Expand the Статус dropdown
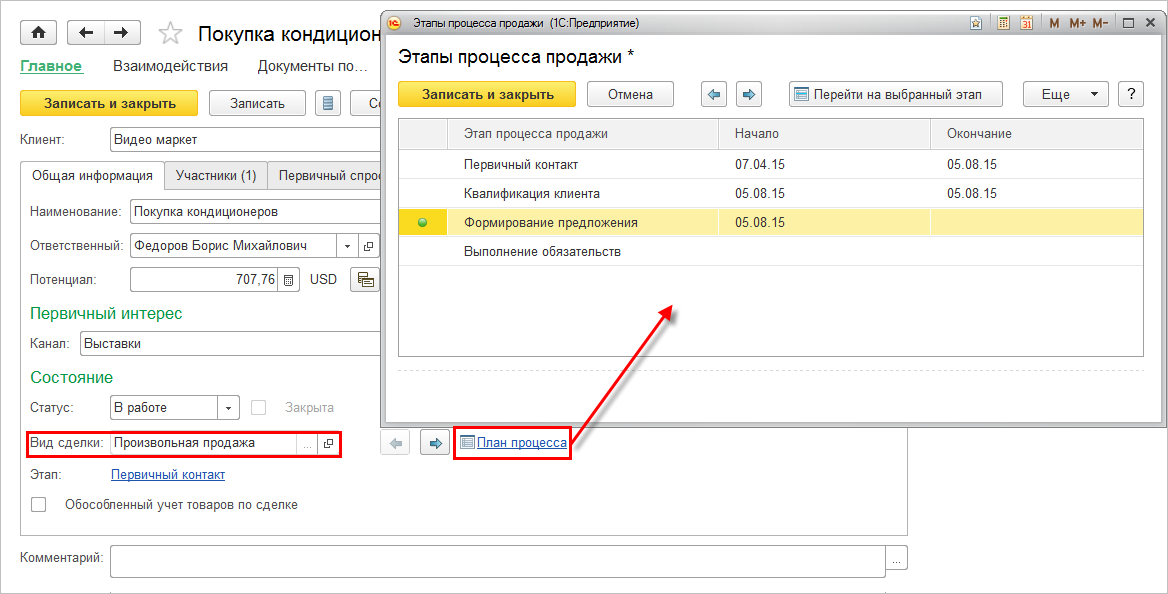The width and height of the screenshot is (1168, 594). pos(229,408)
